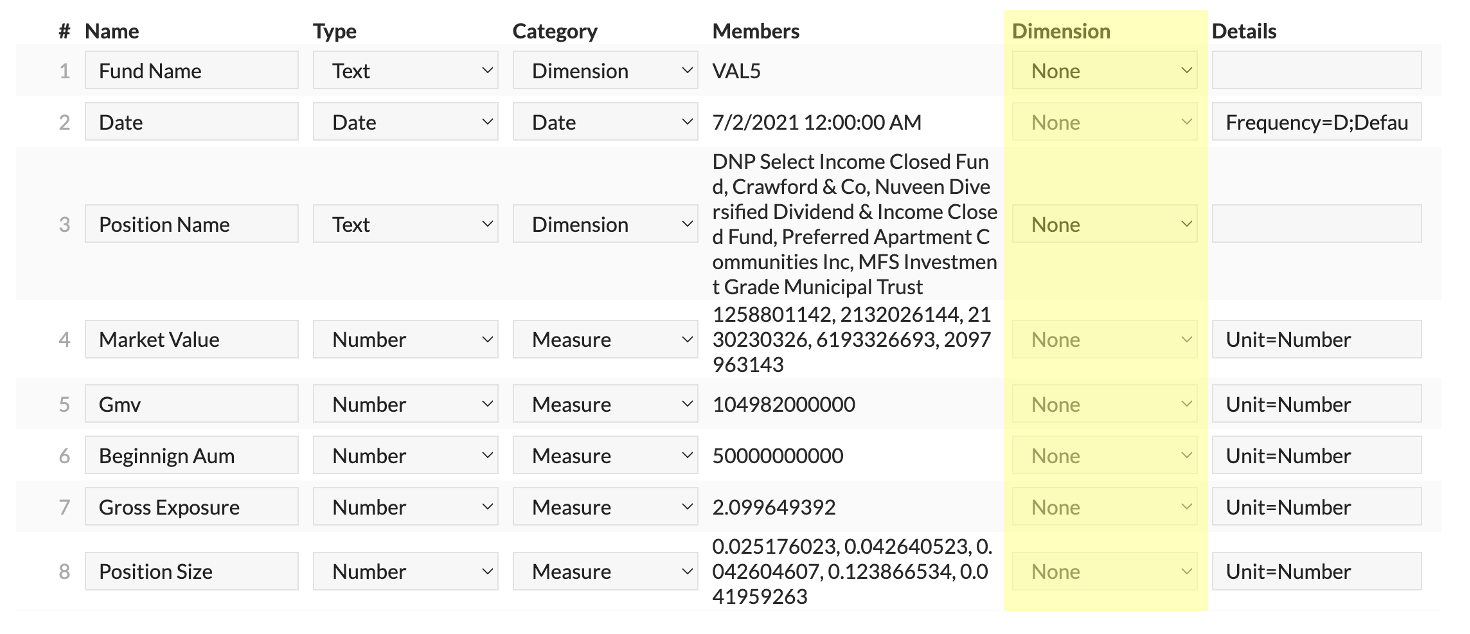
Task: Open Type dropdown for Fund Name row
Action: (405, 71)
